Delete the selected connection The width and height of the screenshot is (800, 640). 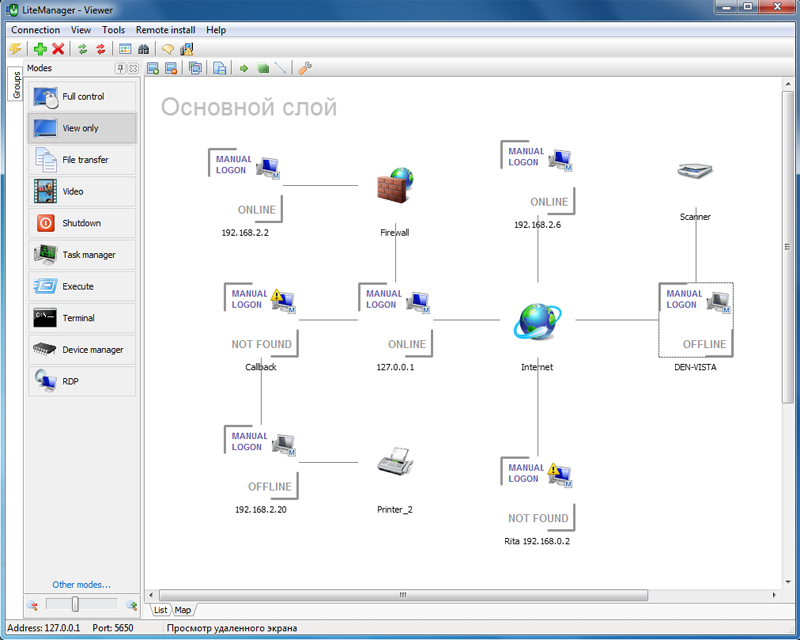pyautogui.click(x=57, y=49)
